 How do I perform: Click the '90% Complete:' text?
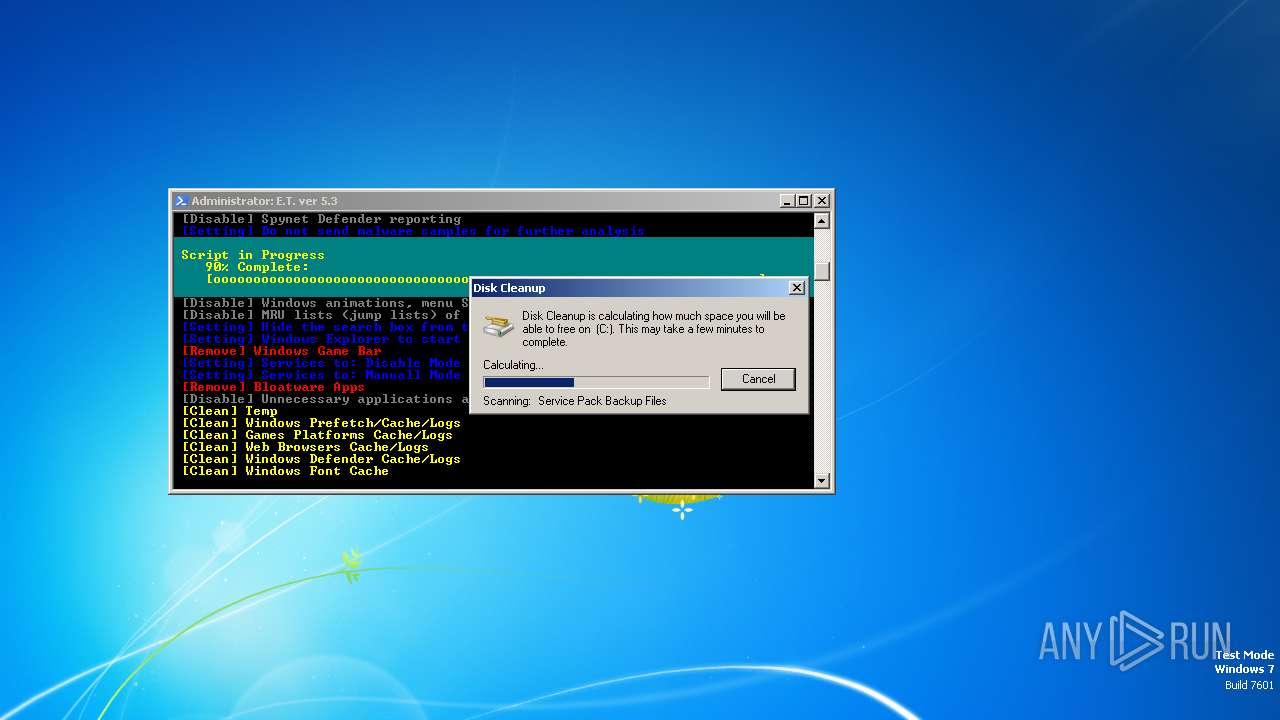click(257, 267)
